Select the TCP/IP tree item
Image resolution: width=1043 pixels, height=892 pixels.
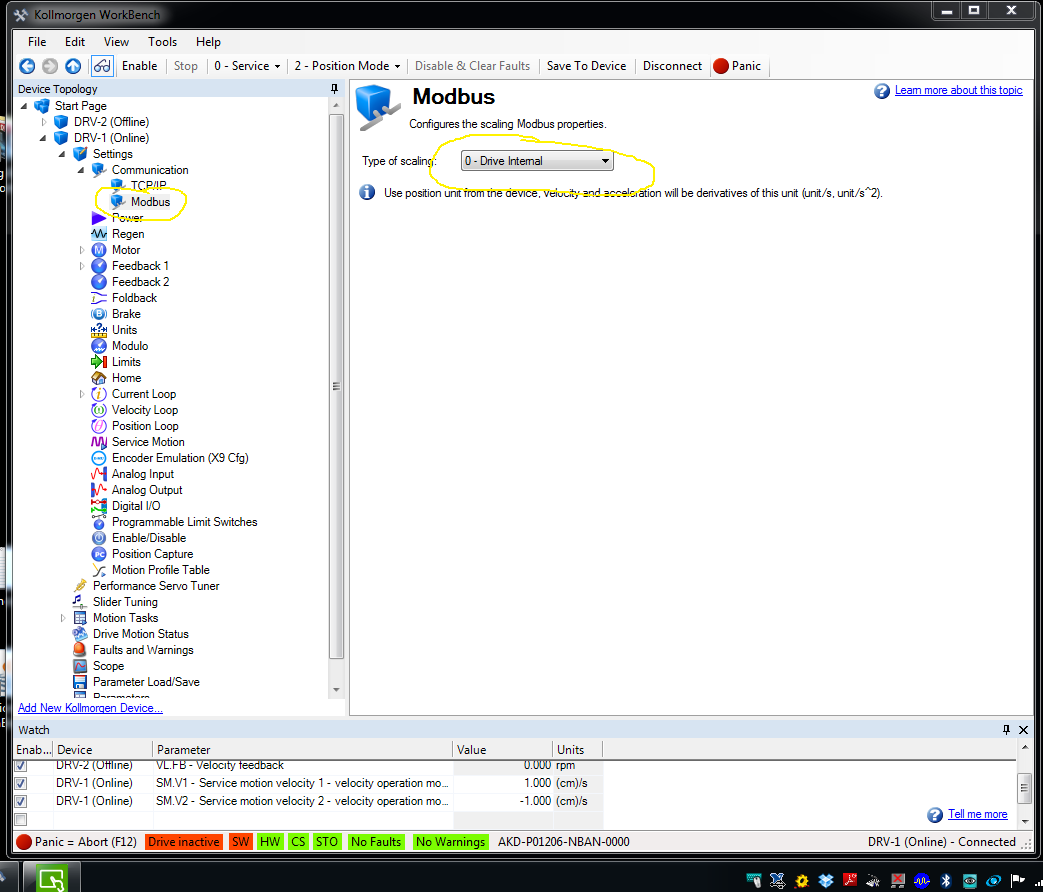pyautogui.click(x=148, y=186)
